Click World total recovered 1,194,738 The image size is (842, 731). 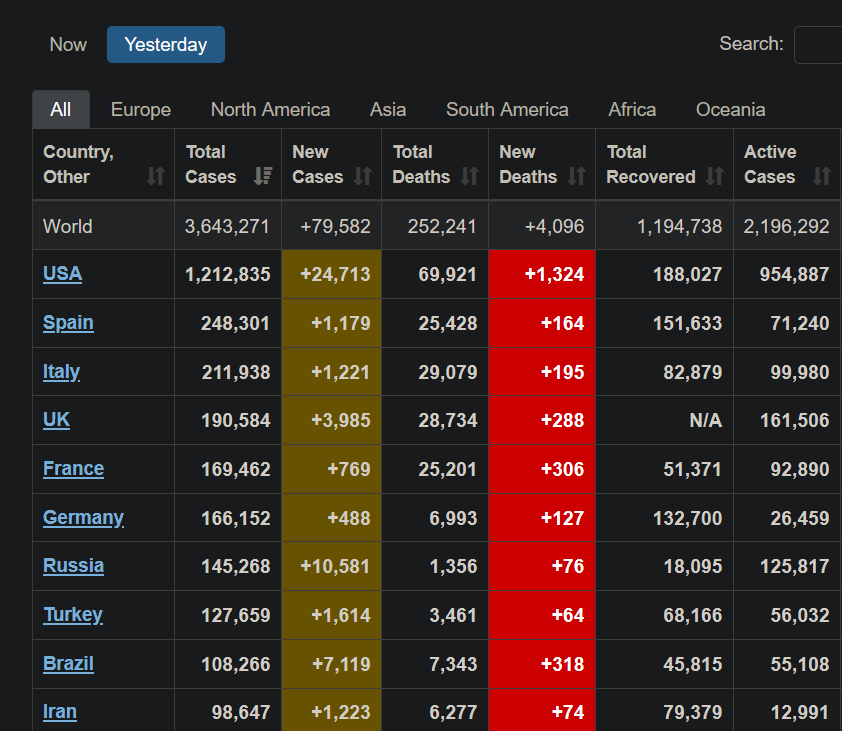[679, 226]
